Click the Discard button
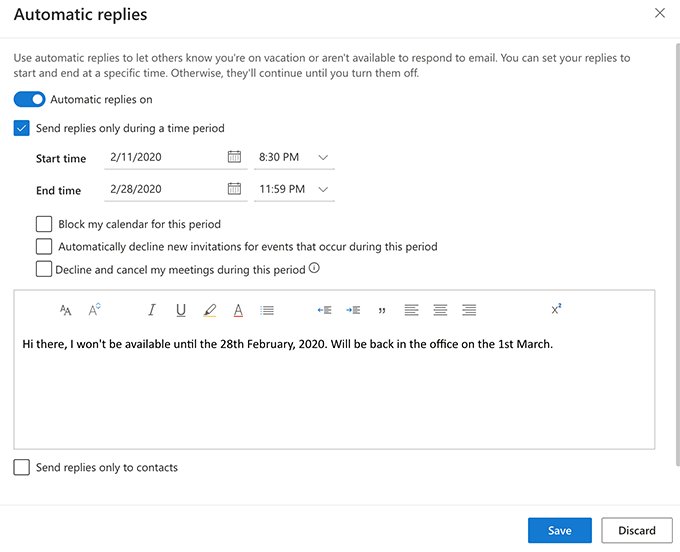 [636, 531]
